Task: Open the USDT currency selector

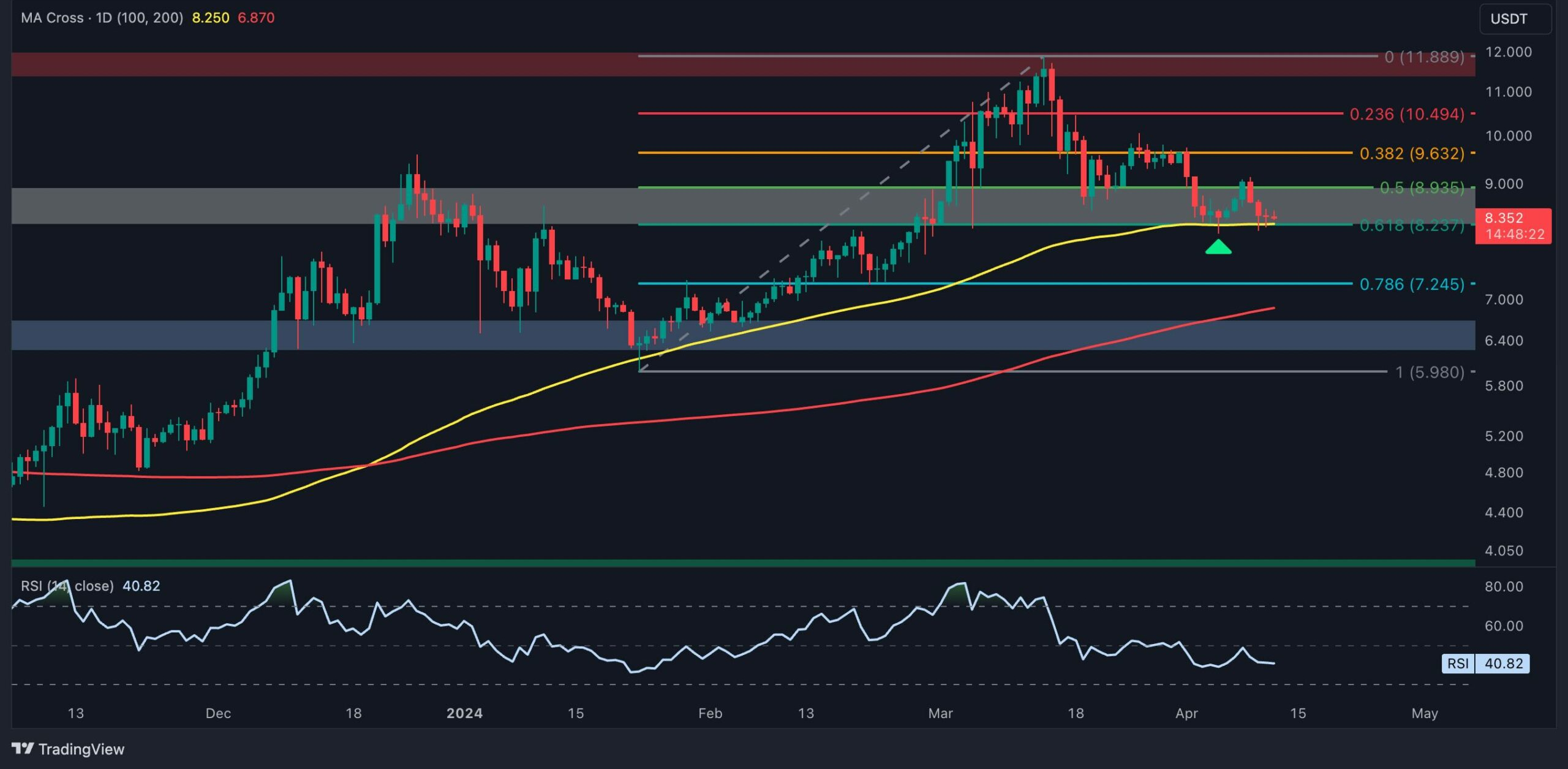Action: (1515, 19)
